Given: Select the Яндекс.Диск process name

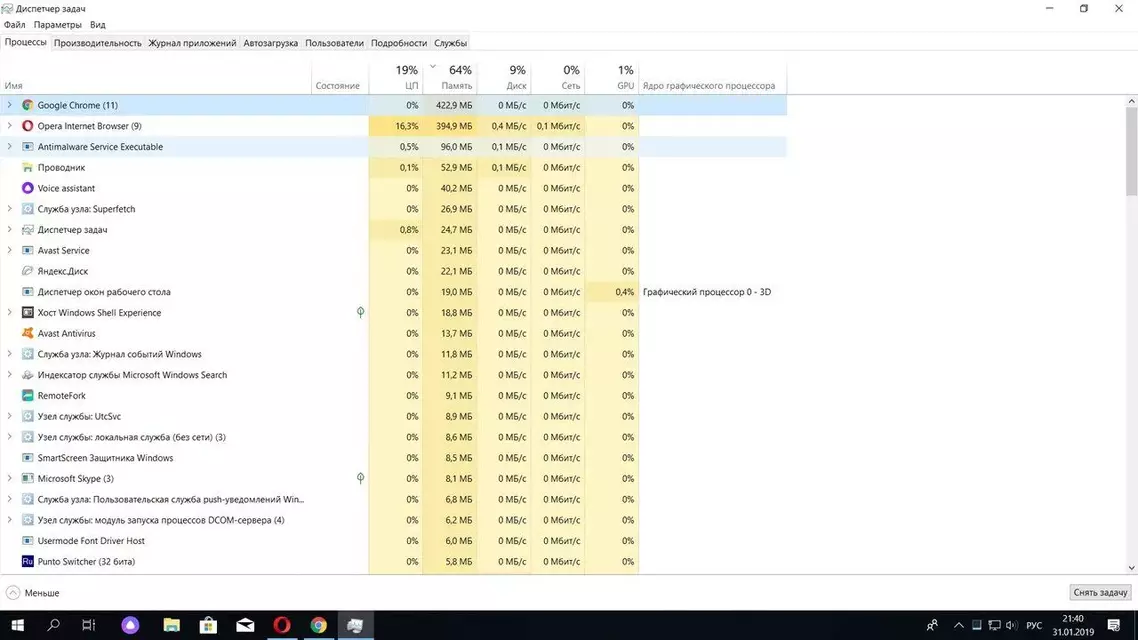Looking at the screenshot, I should click(x=62, y=271).
